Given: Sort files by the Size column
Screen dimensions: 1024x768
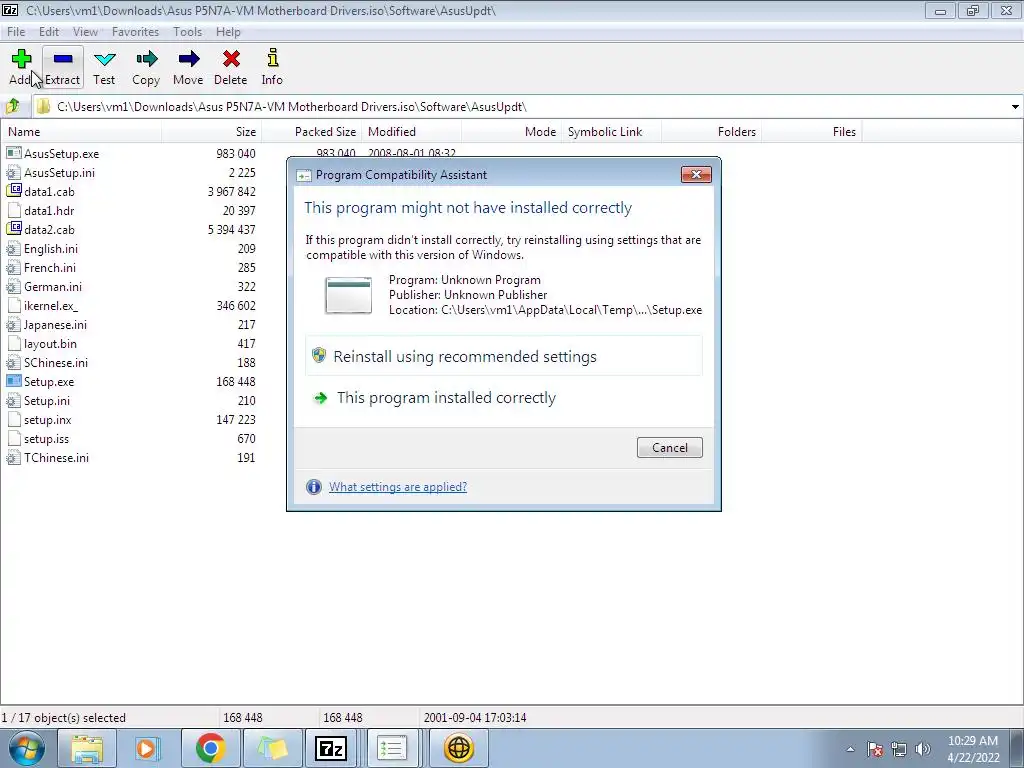Looking at the screenshot, I should coord(212,131).
